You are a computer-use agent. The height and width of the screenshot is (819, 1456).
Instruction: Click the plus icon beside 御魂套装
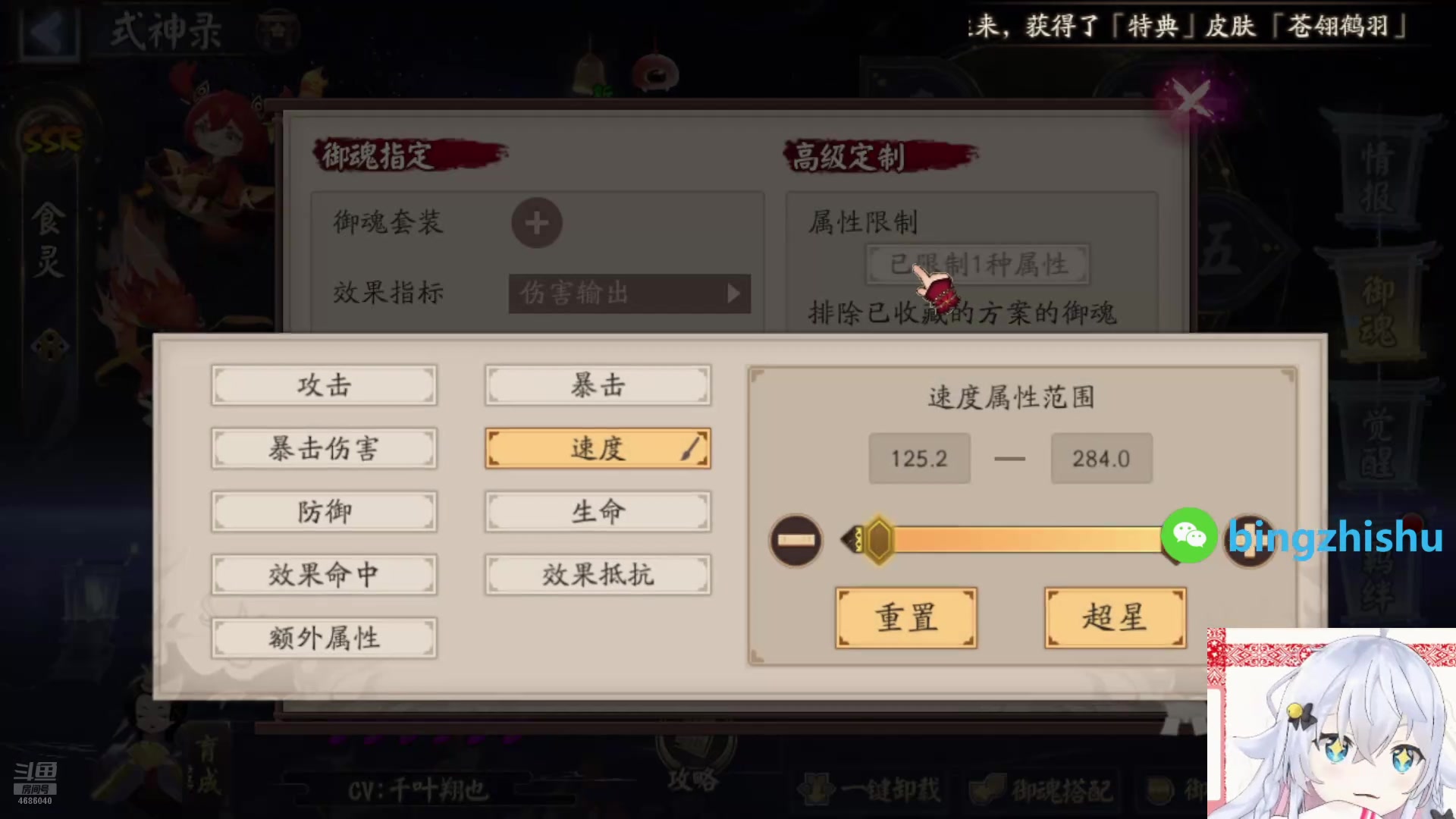[537, 223]
